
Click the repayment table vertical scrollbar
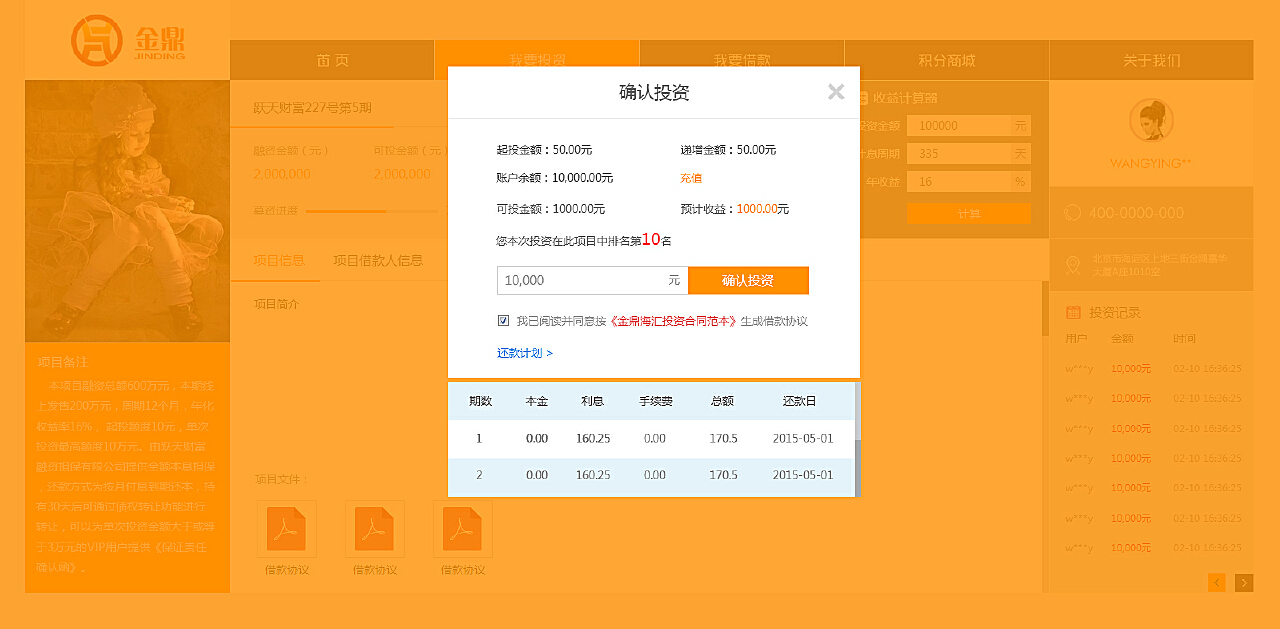(857, 440)
